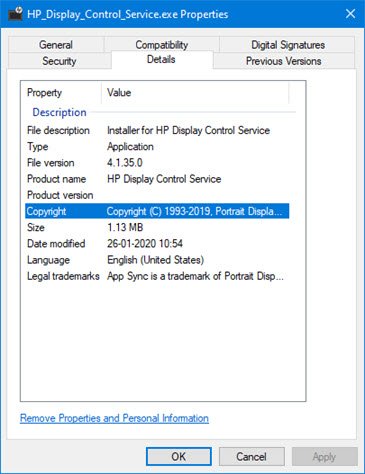Viewport: 365px width, 474px height.
Task: Close the Properties dialog window
Action: pos(350,14)
